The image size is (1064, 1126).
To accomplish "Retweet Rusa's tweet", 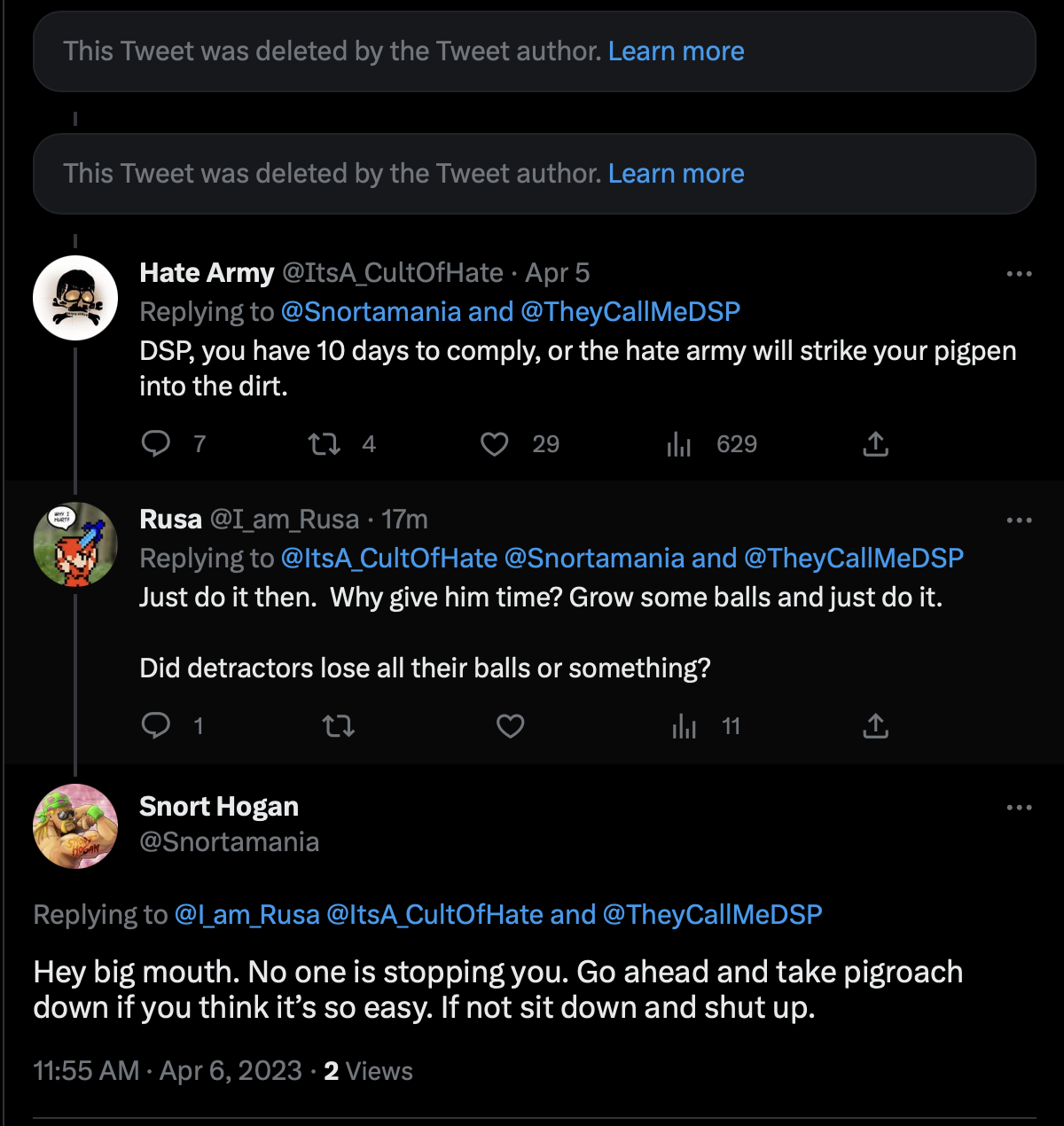I will 338,726.
